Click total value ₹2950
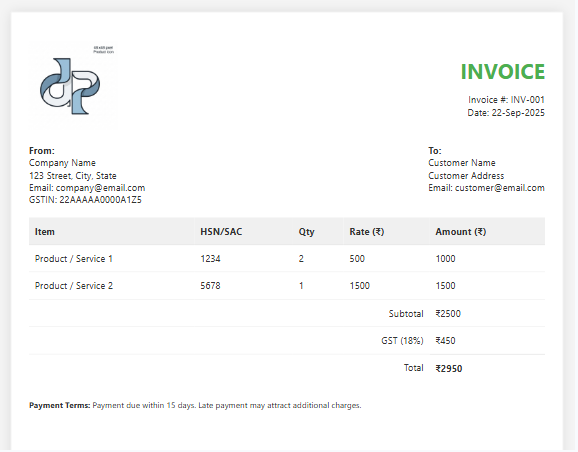This screenshot has width=578, height=452. 449,369
